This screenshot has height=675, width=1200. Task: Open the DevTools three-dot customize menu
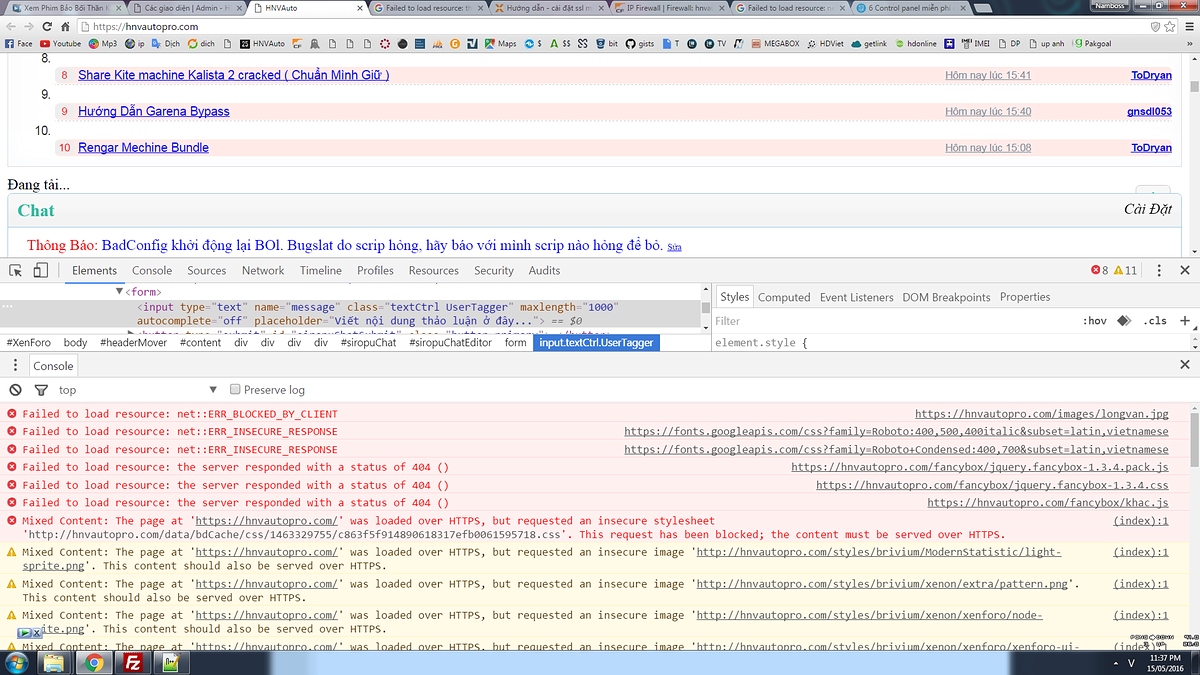tap(1159, 270)
